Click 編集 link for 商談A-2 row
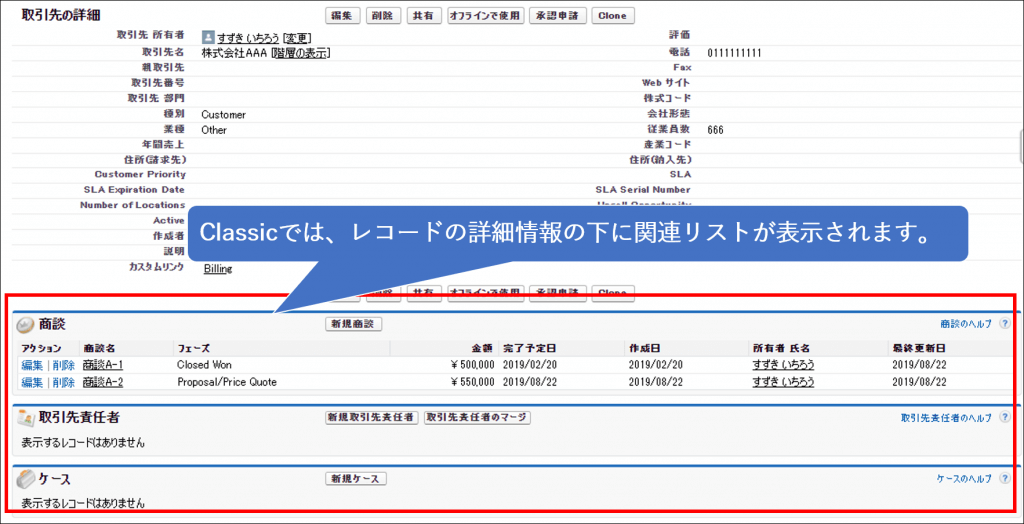This screenshot has height=524, width=1024. 32,382
